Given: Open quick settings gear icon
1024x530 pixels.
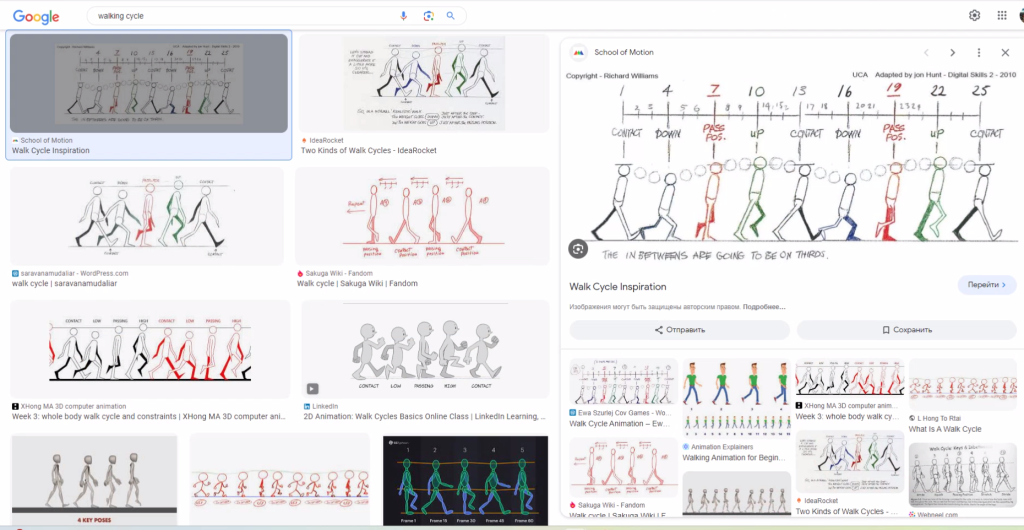Looking at the screenshot, I should tap(974, 15).
